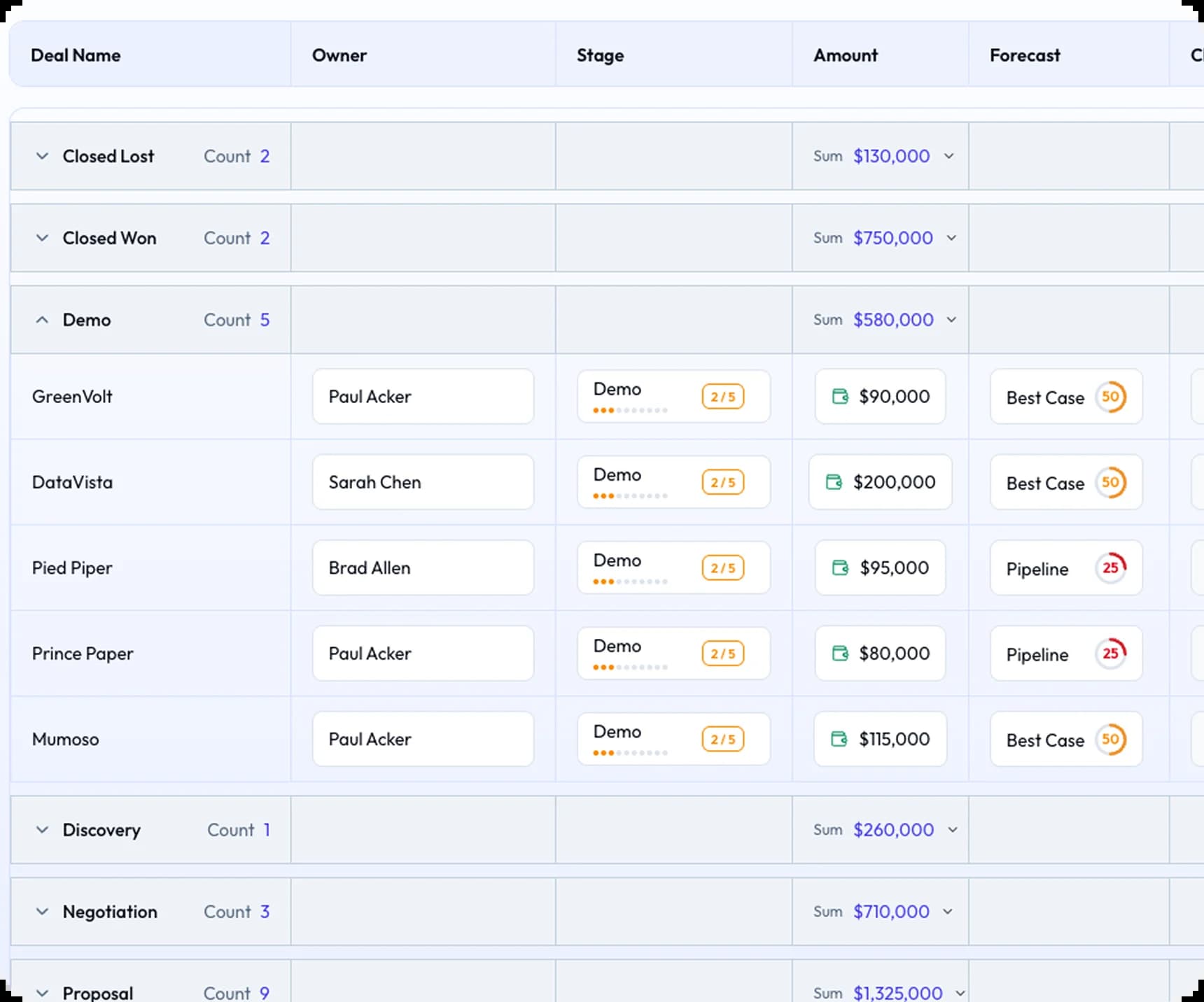1204x1002 pixels.
Task: Open the Sum dropdown for Discovery's $260,000
Action: click(x=952, y=830)
